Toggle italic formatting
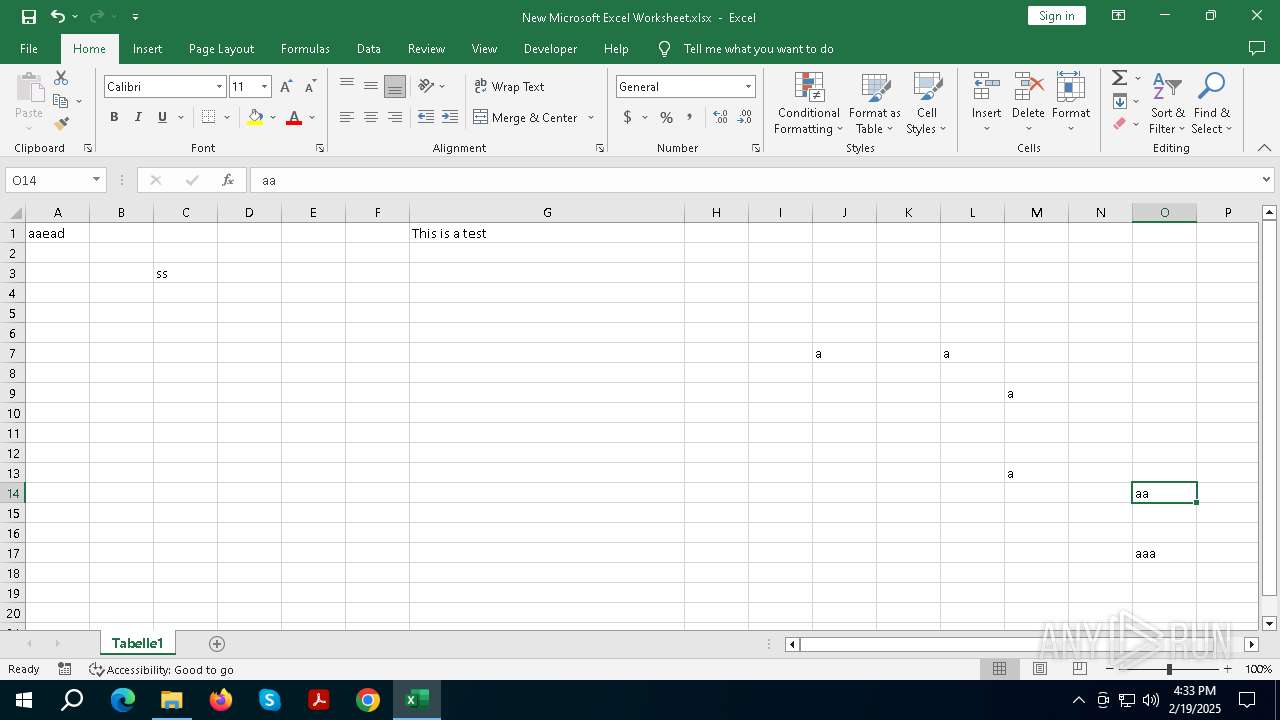Image resolution: width=1280 pixels, height=720 pixels. [x=138, y=117]
